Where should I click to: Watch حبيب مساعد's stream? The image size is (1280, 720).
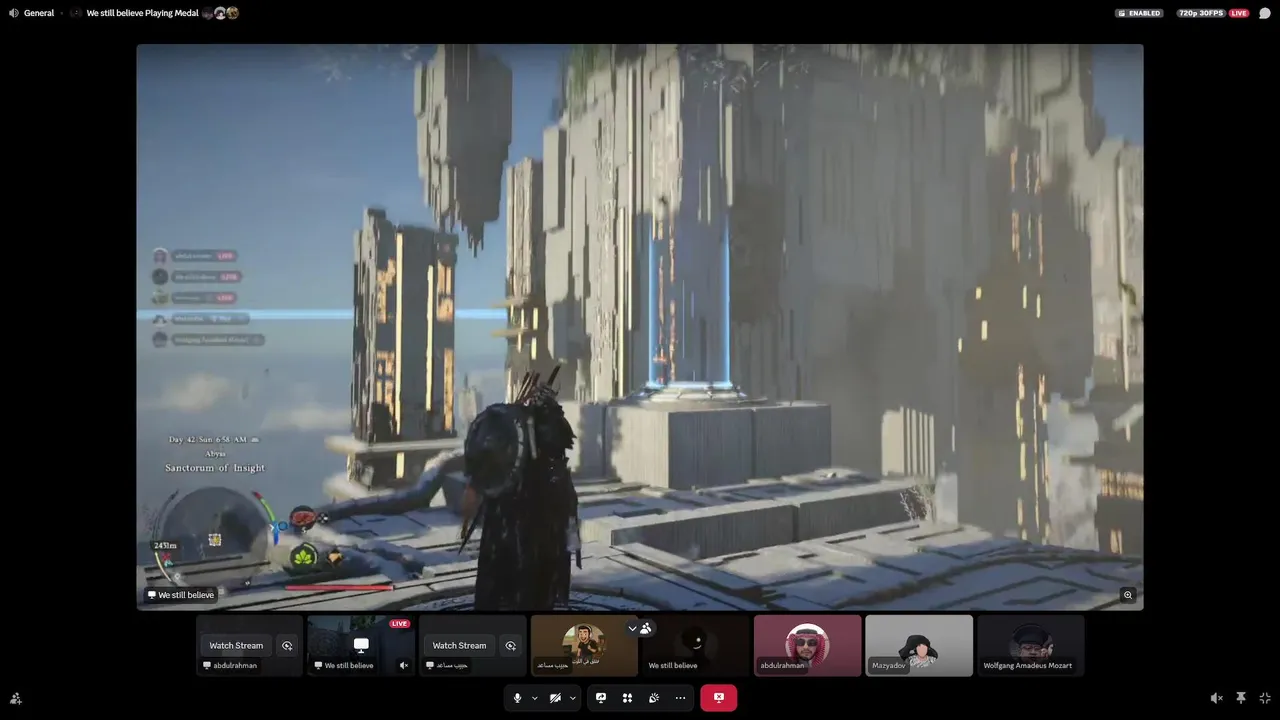459,646
